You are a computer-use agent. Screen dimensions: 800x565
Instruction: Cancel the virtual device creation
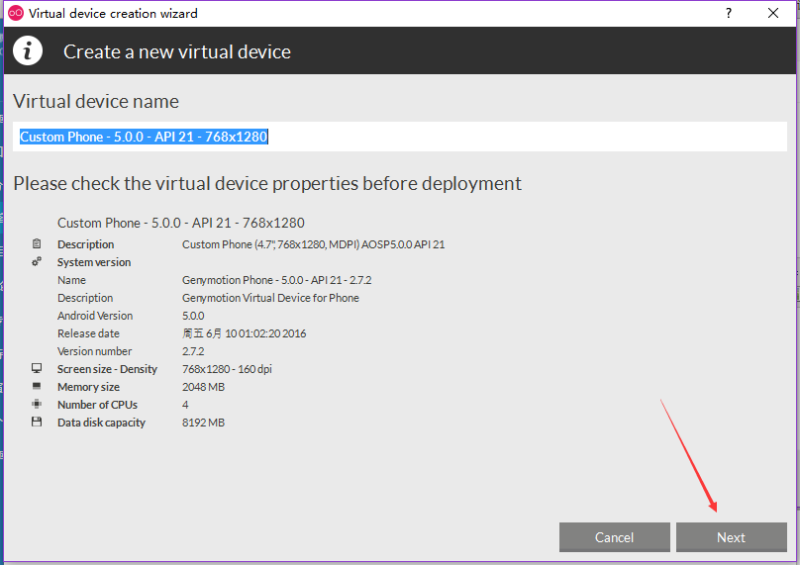coord(614,537)
